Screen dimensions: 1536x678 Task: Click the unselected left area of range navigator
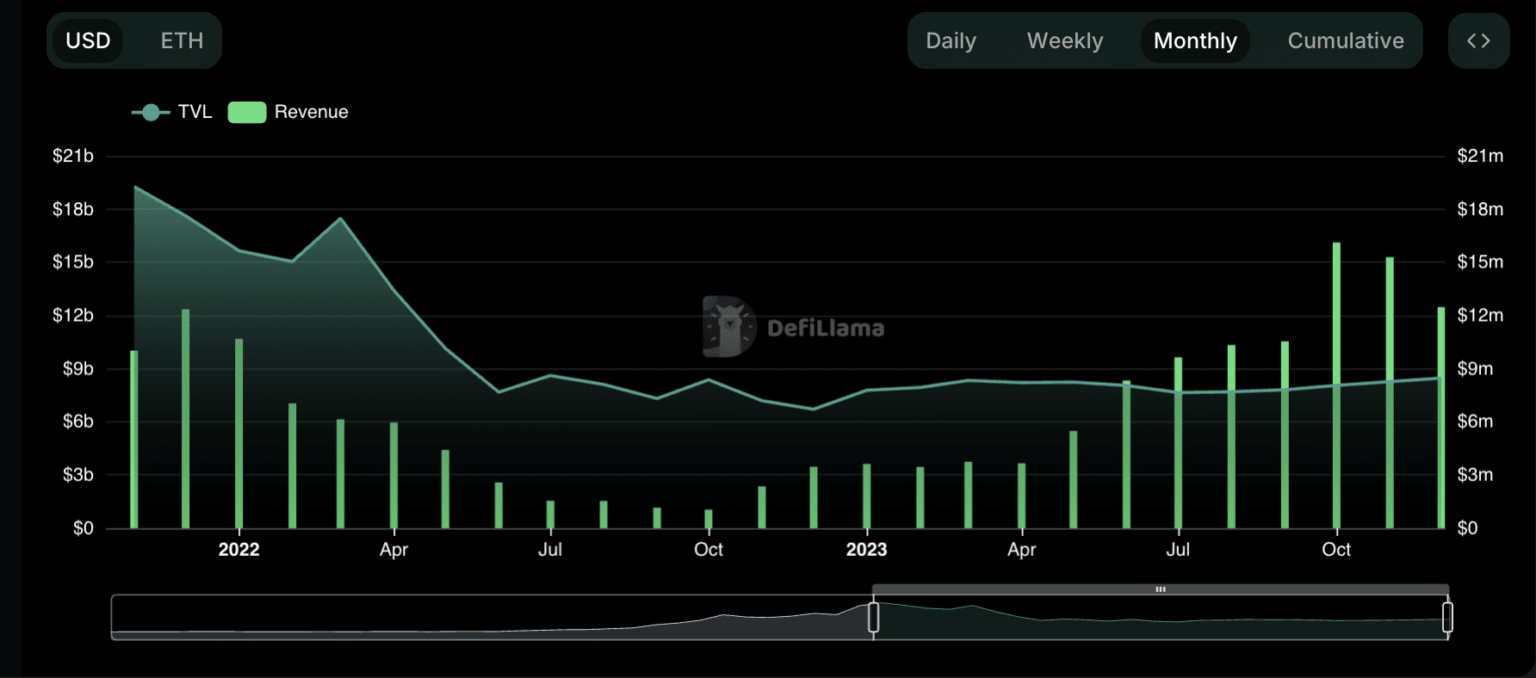[x=490, y=617]
